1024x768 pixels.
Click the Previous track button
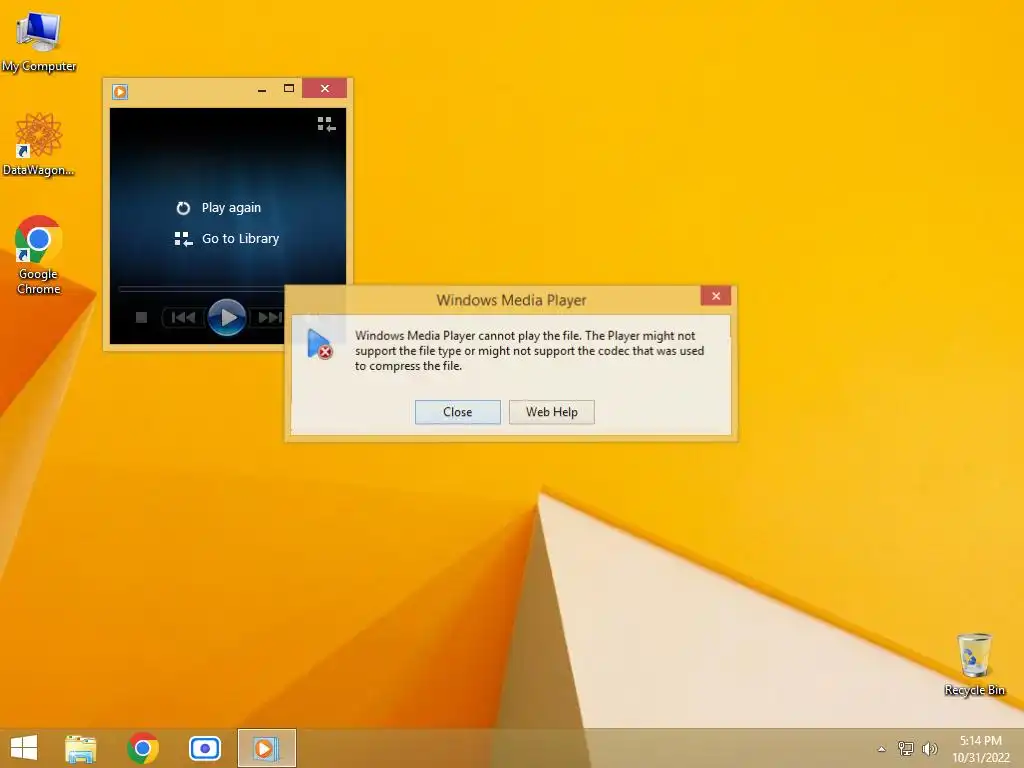[184, 317]
